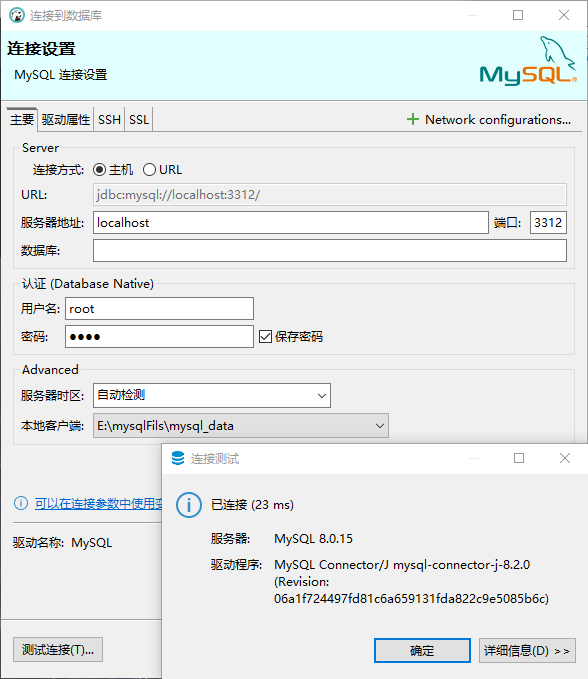Maximize the 连接到数据库 window
Image resolution: width=588 pixels, height=679 pixels.
pyautogui.click(x=518, y=15)
